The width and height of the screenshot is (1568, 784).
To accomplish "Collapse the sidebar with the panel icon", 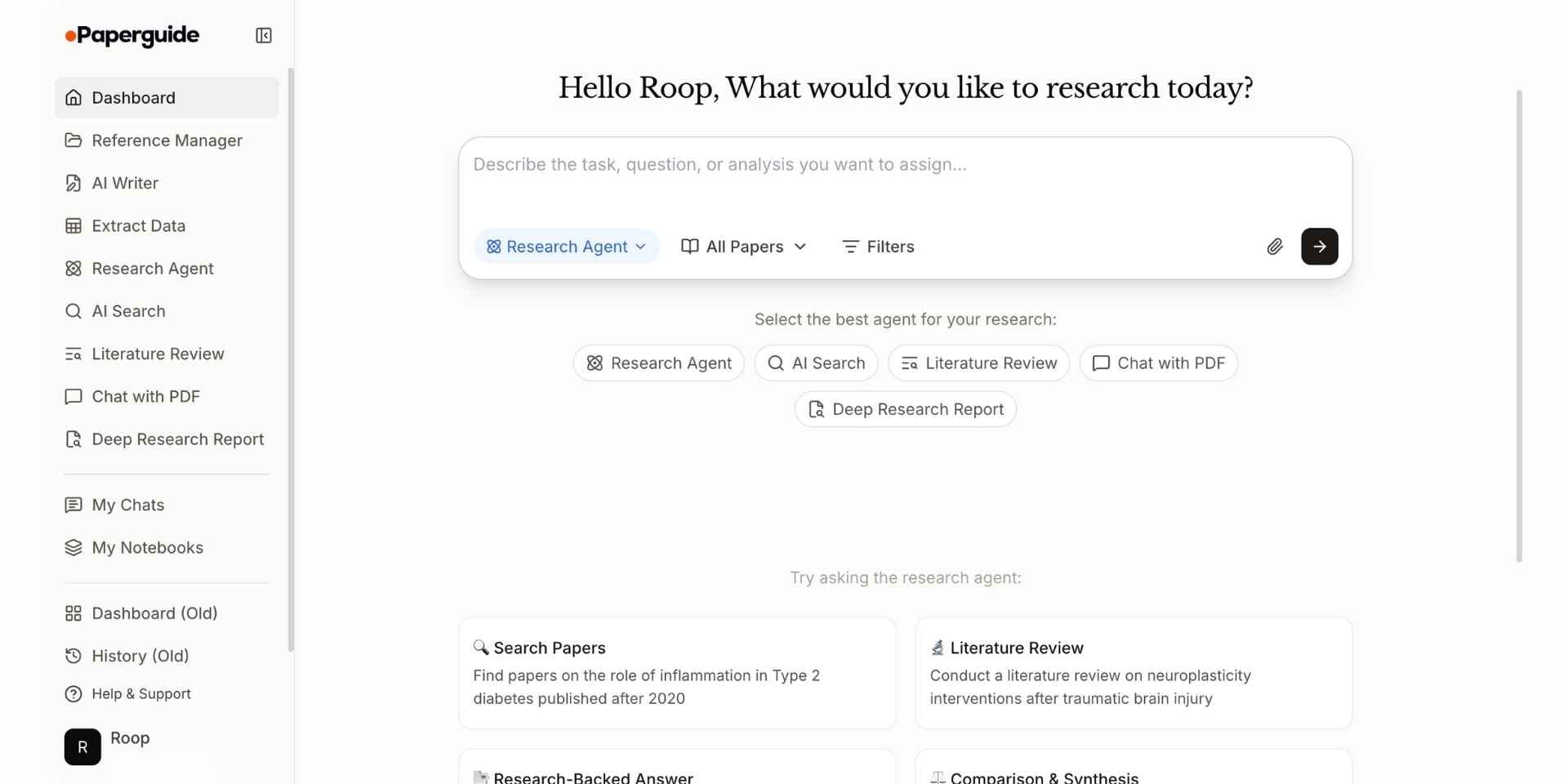I will click(x=264, y=35).
